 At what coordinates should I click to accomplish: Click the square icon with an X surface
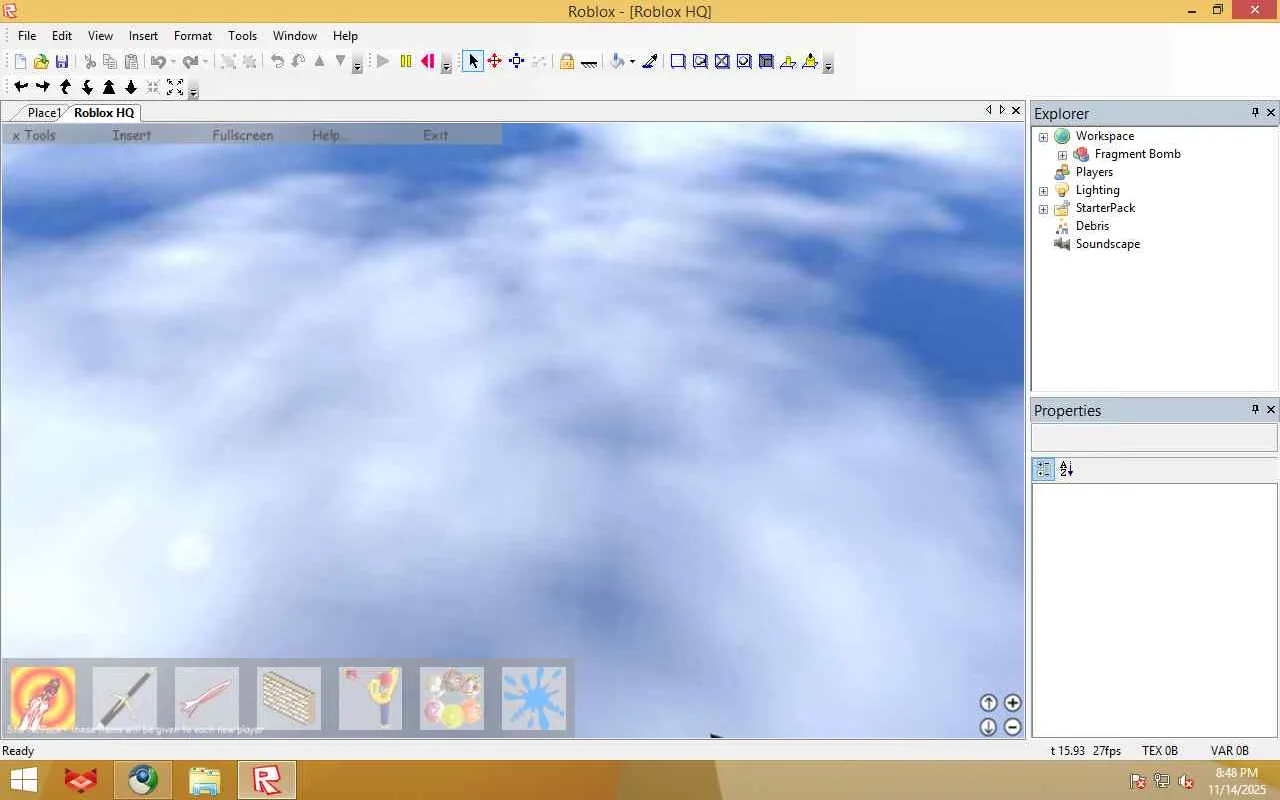coord(722,62)
